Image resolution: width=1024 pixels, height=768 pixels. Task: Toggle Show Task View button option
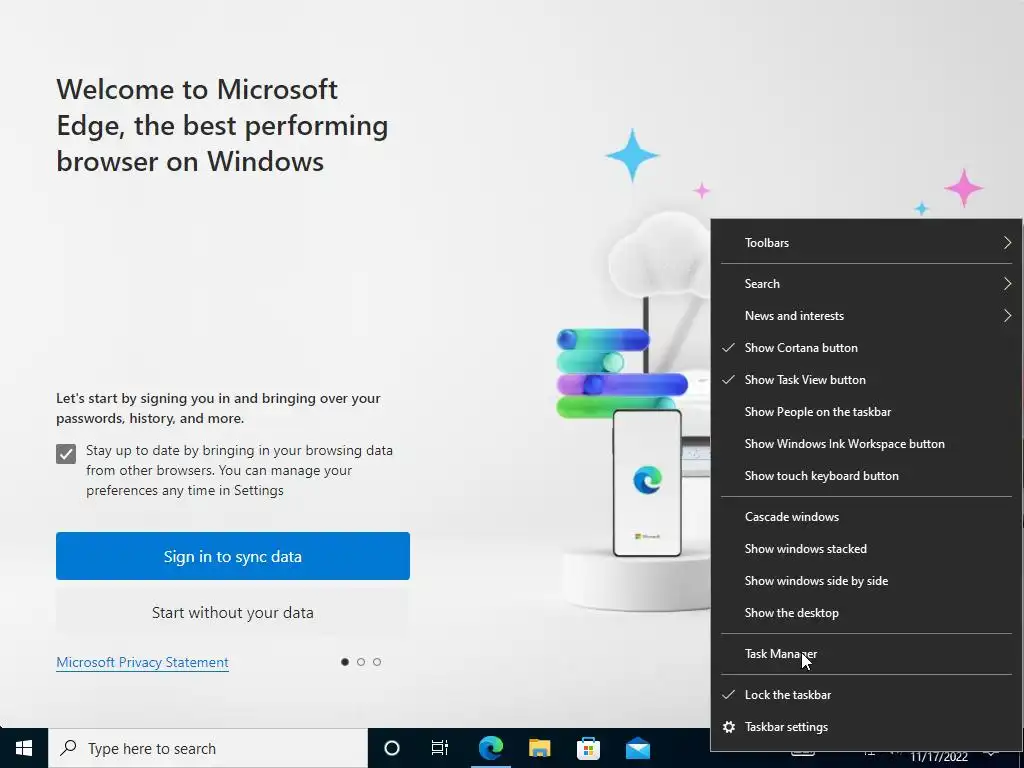[x=866, y=379]
